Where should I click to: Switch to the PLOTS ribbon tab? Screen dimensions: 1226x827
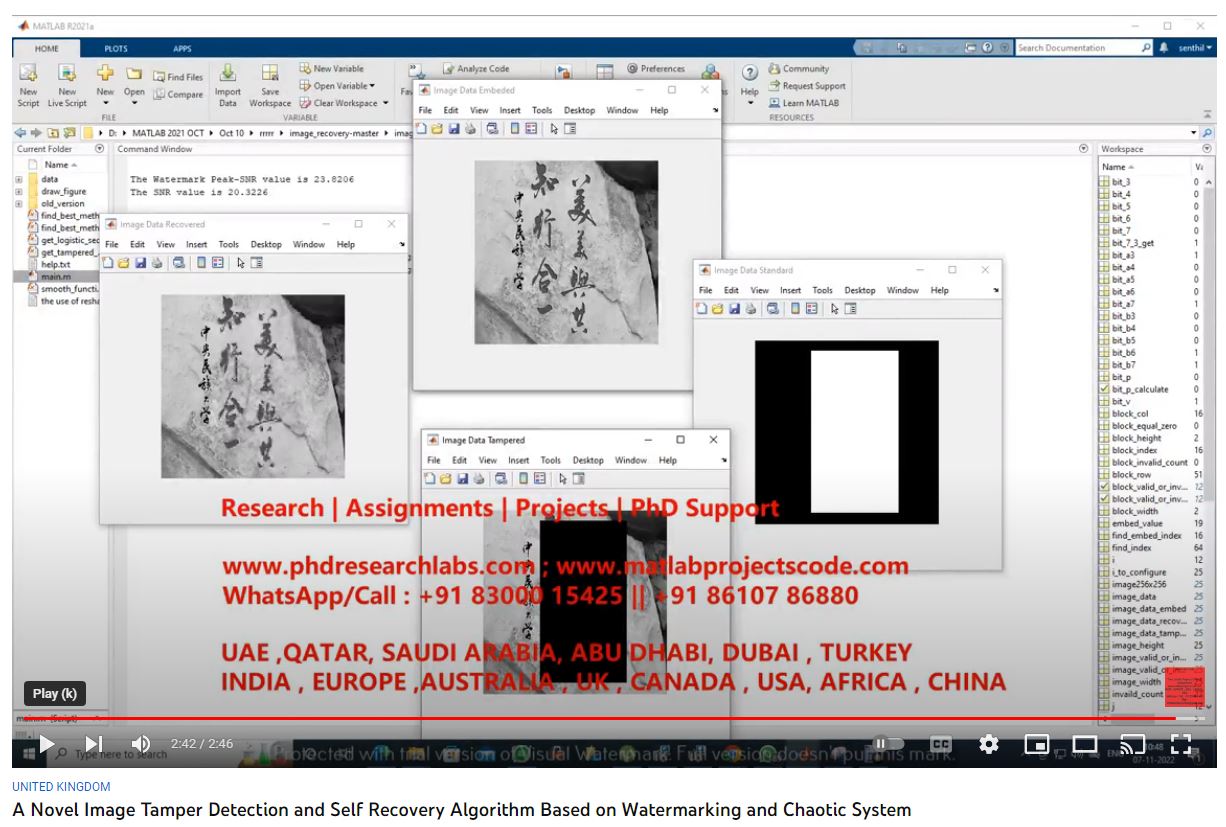pyautogui.click(x=116, y=48)
